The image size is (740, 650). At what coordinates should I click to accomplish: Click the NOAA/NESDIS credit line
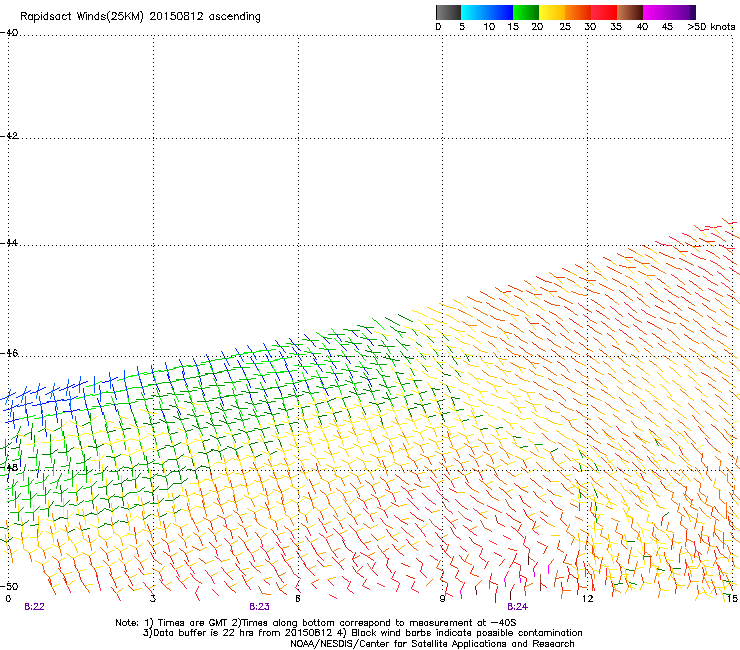(432, 644)
